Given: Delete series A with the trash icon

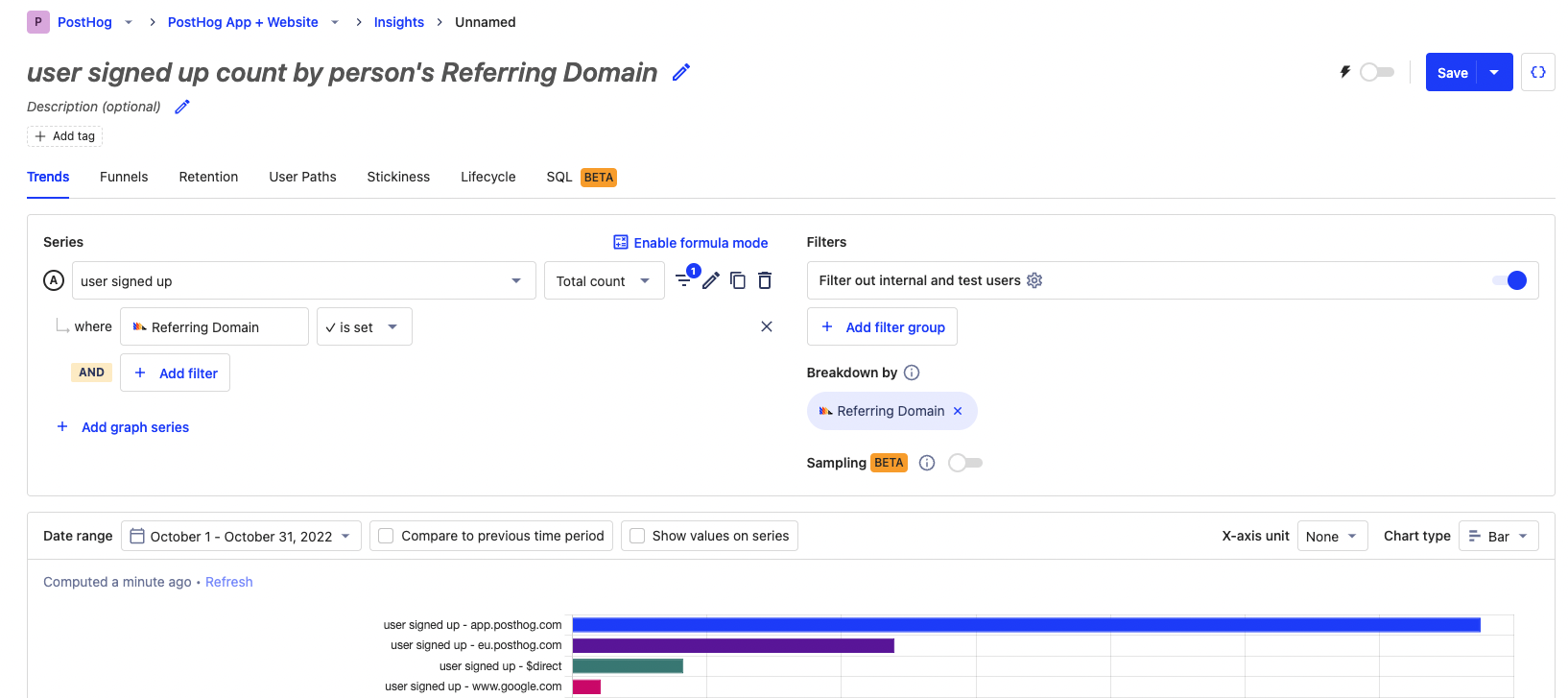Looking at the screenshot, I should (x=765, y=280).
